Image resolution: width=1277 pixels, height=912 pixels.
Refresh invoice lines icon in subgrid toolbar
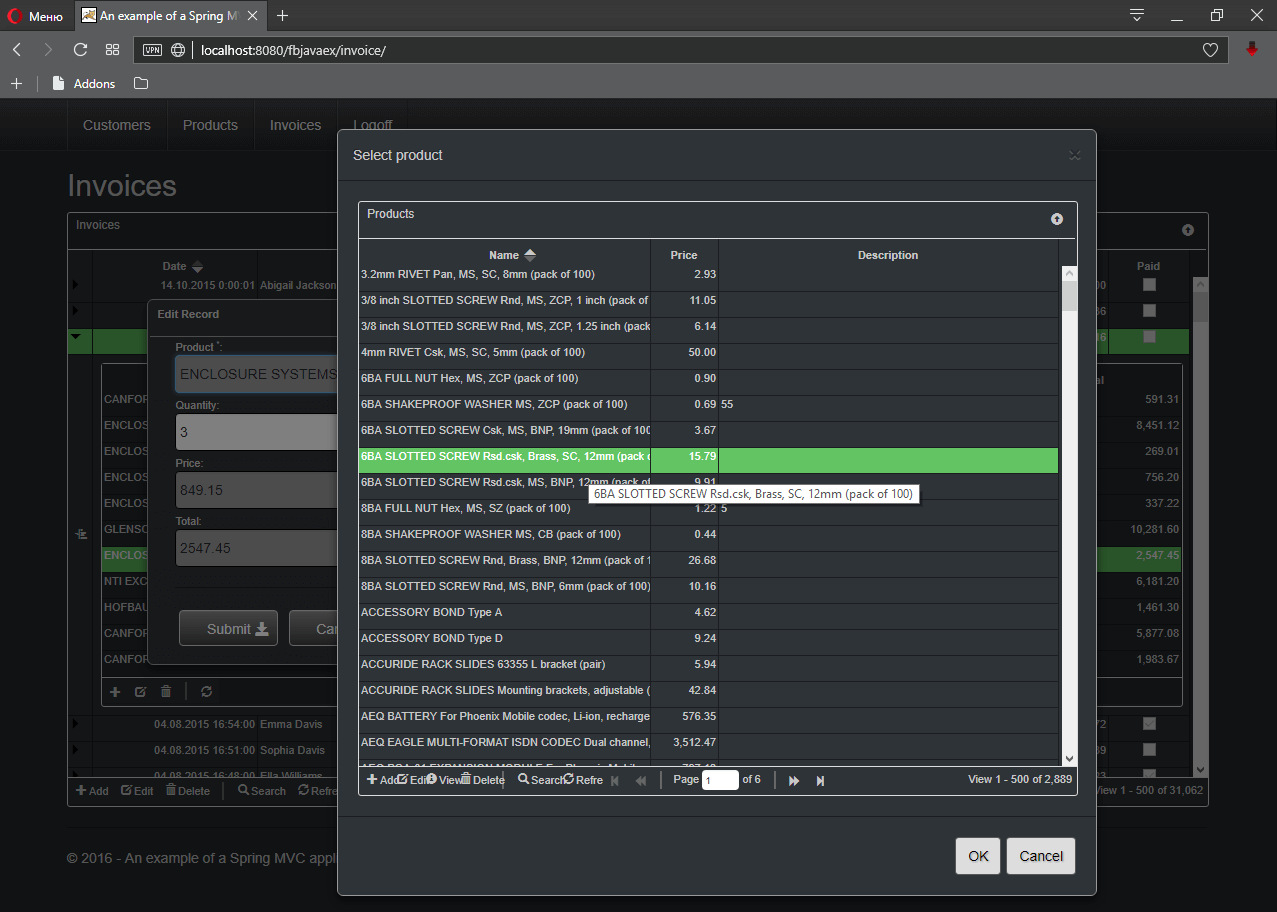(x=207, y=691)
